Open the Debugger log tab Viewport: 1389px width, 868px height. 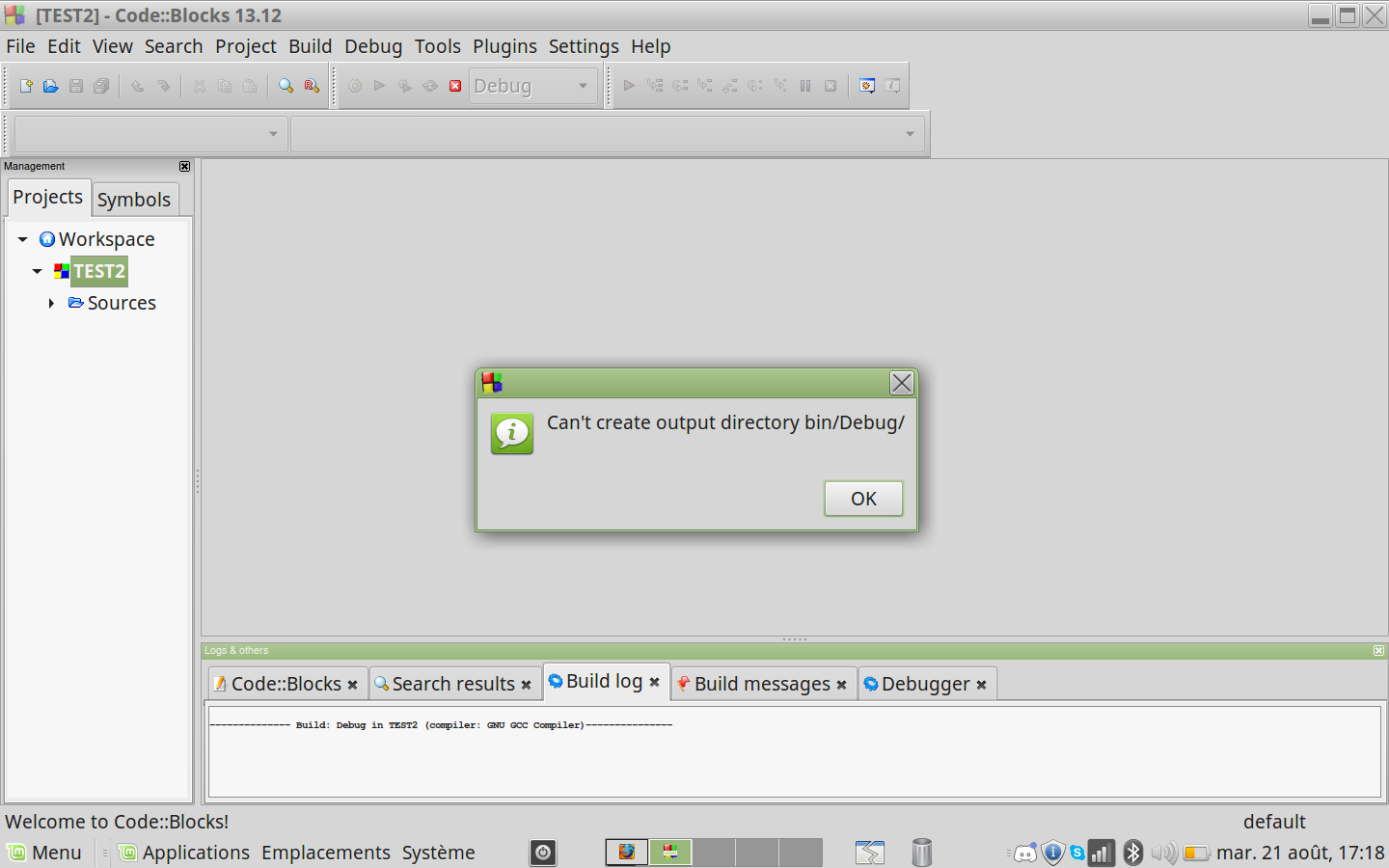click(x=925, y=684)
